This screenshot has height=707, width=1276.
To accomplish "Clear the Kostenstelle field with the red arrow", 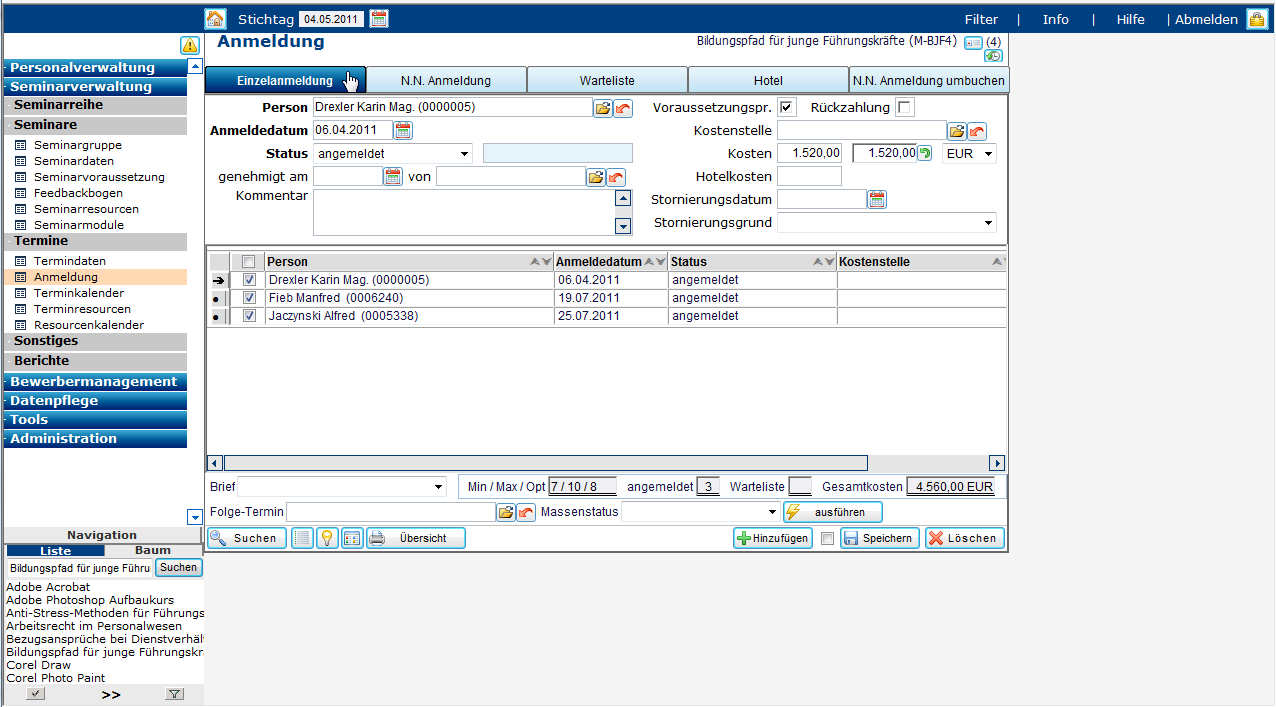I will 977,131.
